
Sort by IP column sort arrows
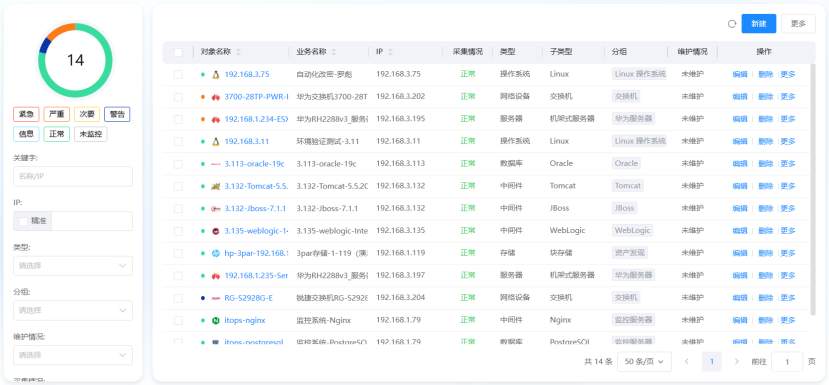click(x=391, y=52)
